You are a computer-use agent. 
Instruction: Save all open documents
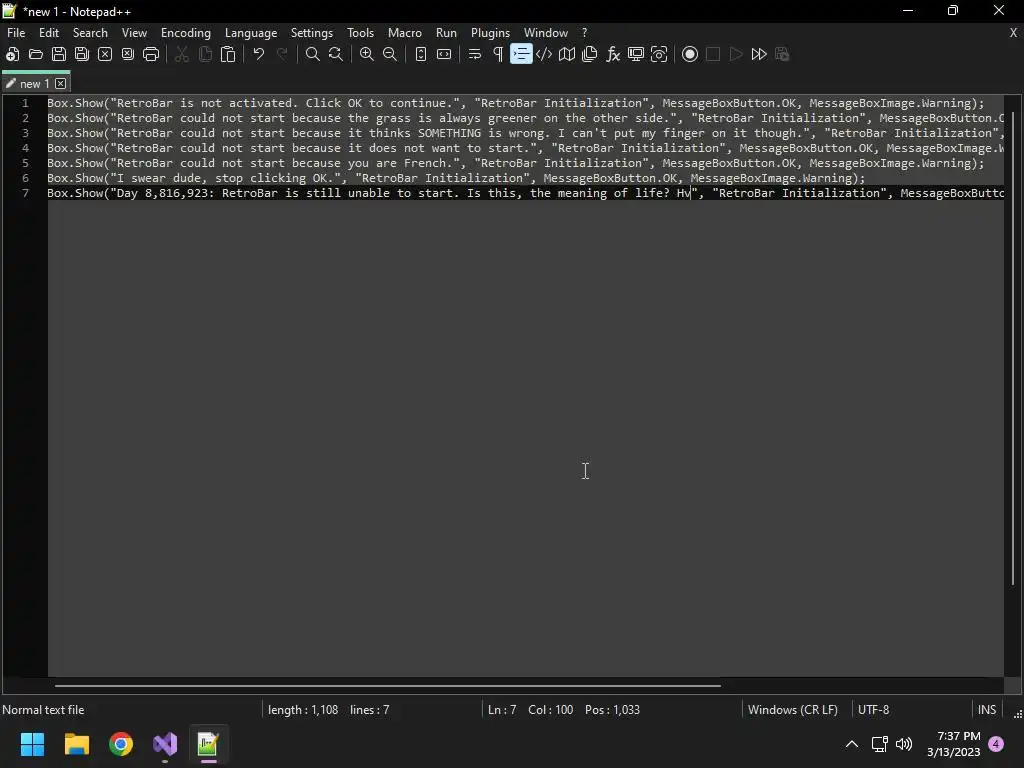[82, 54]
